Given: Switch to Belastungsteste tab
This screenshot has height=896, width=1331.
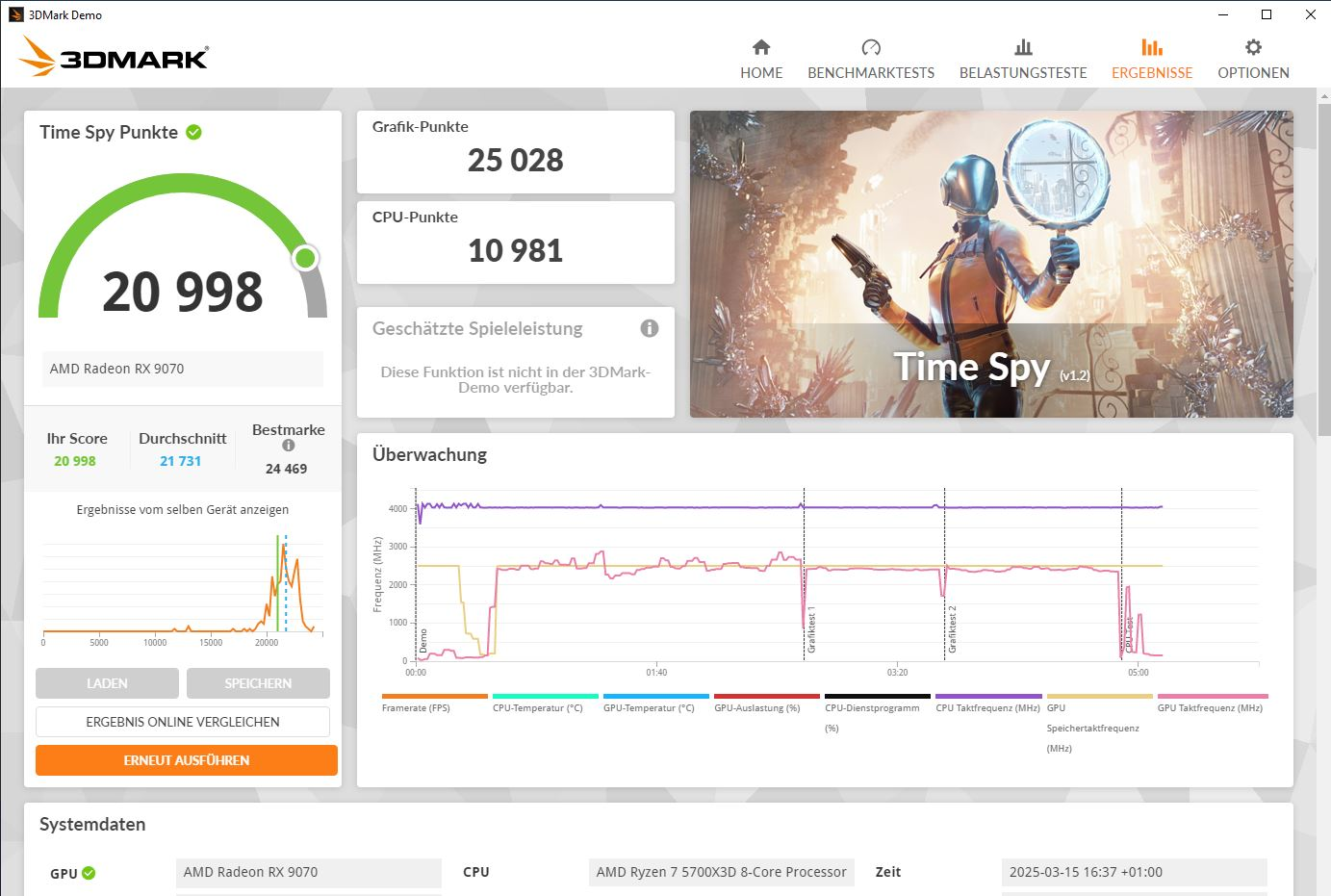Looking at the screenshot, I should (1023, 60).
